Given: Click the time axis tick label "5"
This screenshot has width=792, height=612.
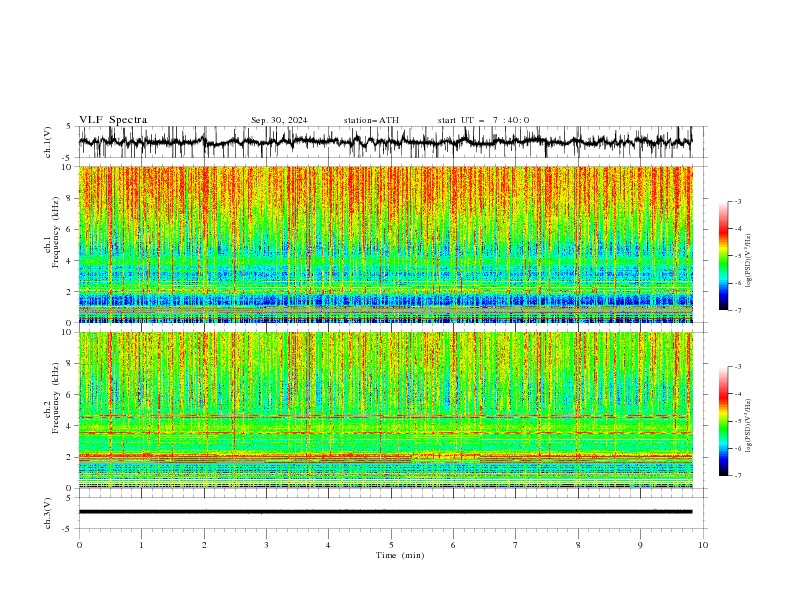Looking at the screenshot, I should (391, 545).
